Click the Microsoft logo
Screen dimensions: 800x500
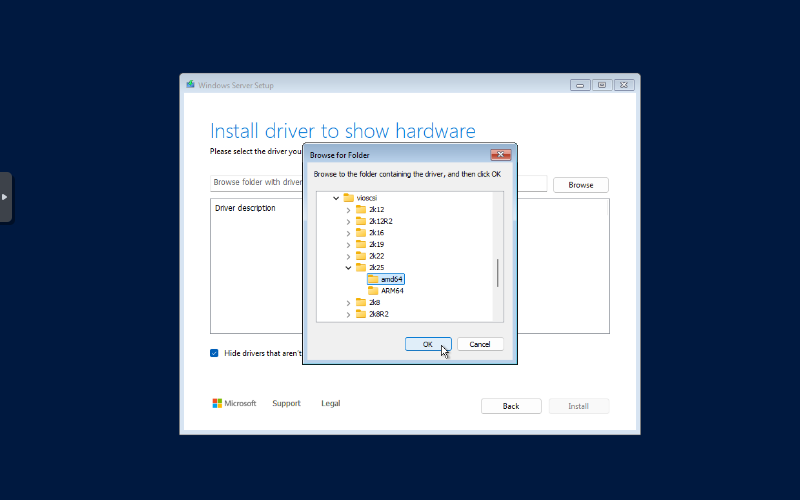pyautogui.click(x=217, y=403)
